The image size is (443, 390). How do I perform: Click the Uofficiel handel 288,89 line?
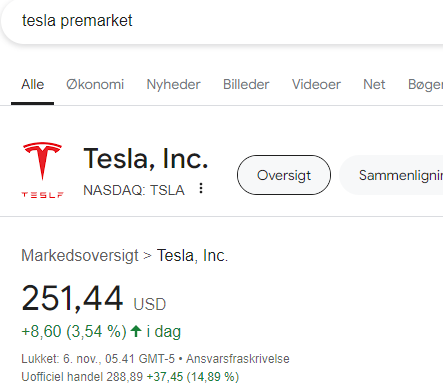coord(130,377)
